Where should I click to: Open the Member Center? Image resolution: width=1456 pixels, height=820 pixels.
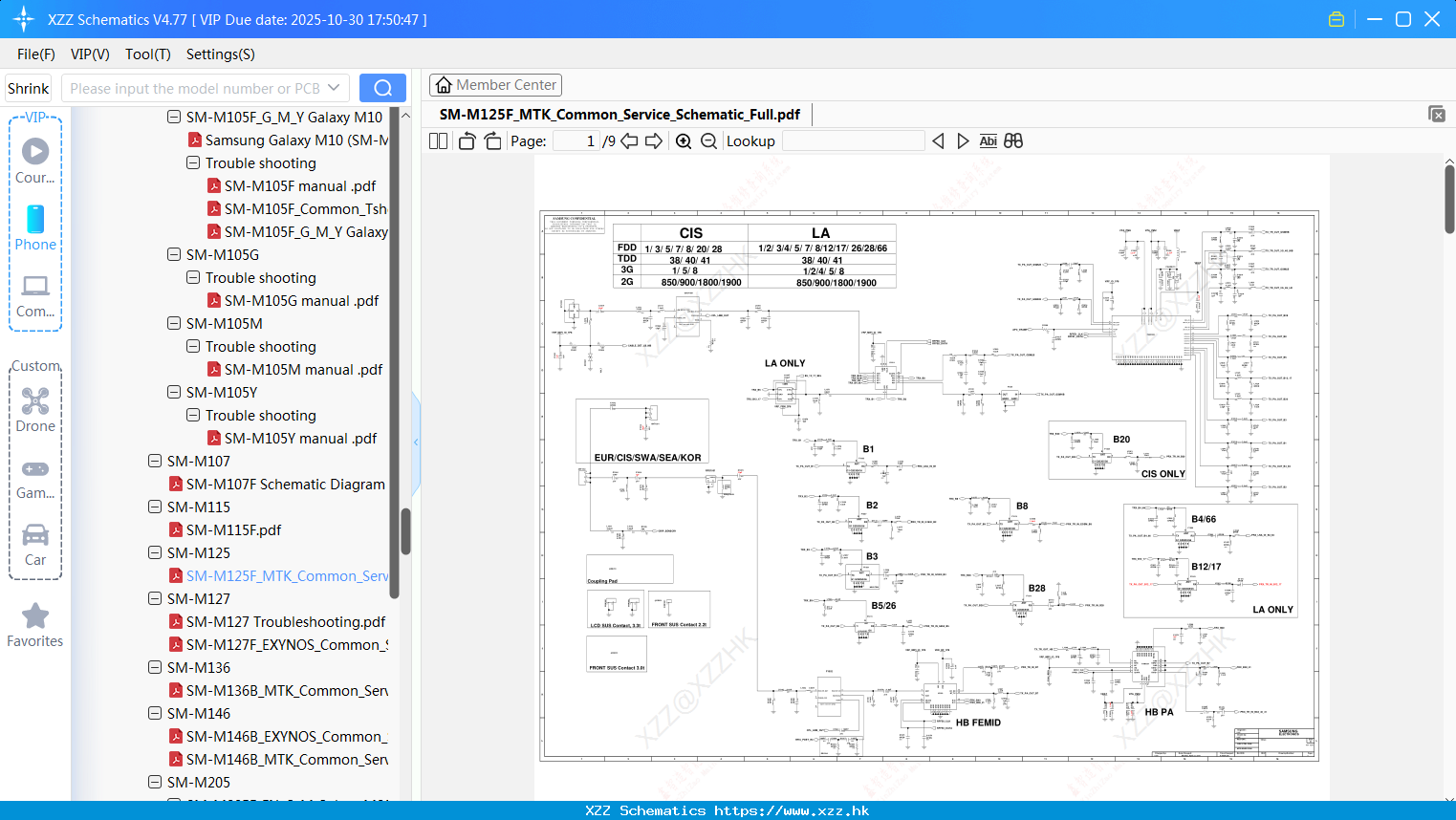point(495,85)
